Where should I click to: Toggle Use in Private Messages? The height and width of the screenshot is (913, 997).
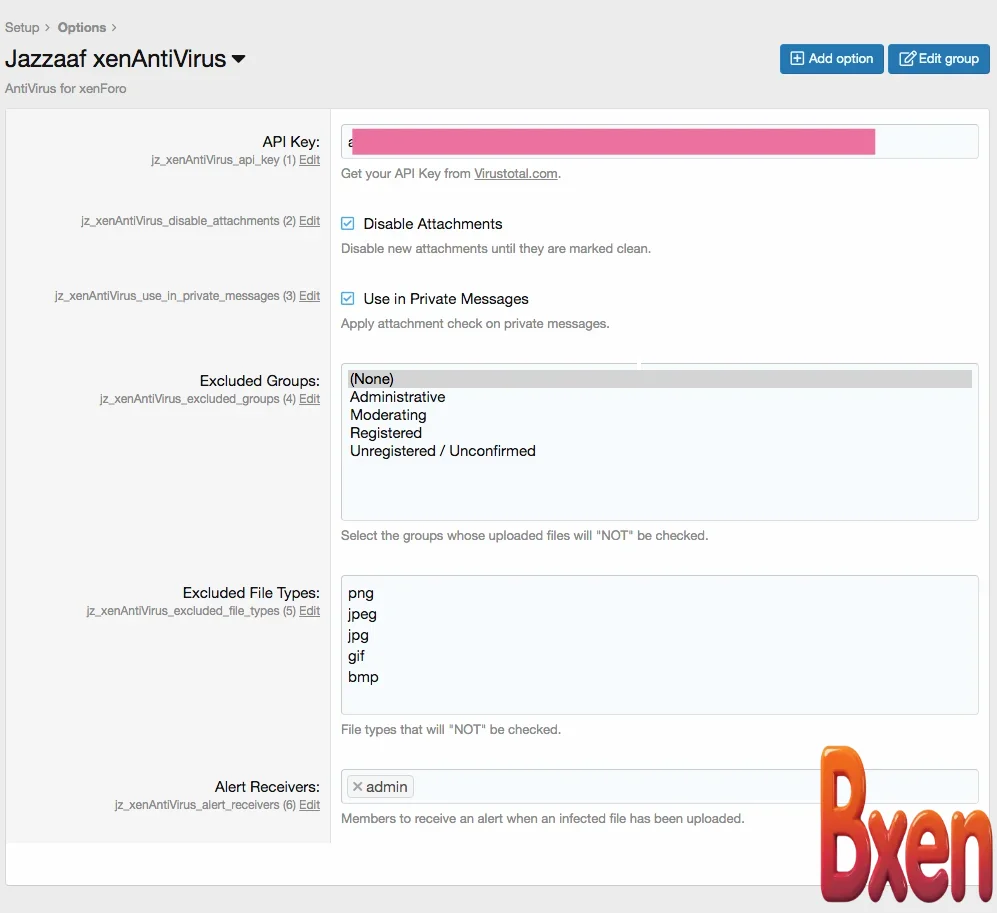pos(350,298)
